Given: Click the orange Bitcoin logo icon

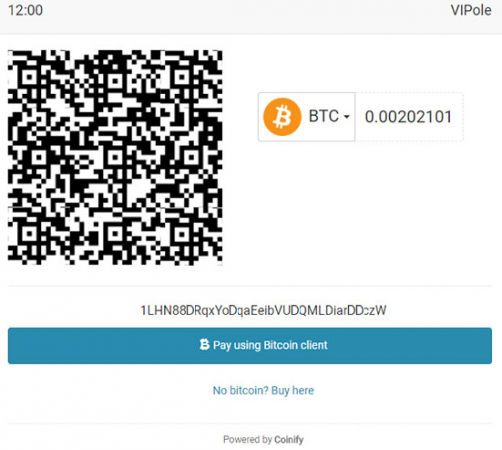Looking at the screenshot, I should [x=282, y=117].
